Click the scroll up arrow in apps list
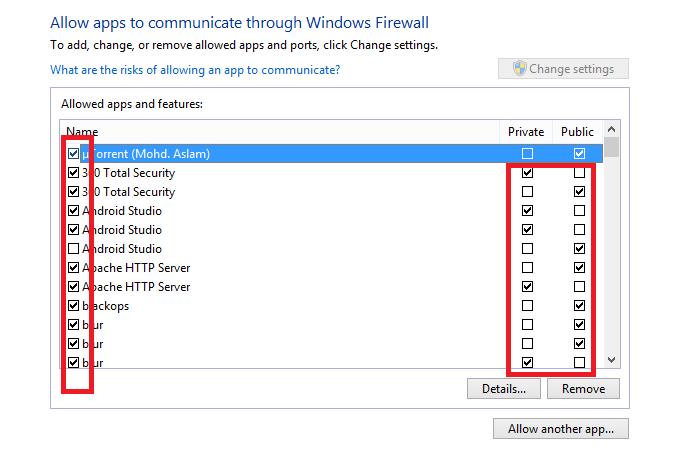673x467 pixels. point(612,129)
